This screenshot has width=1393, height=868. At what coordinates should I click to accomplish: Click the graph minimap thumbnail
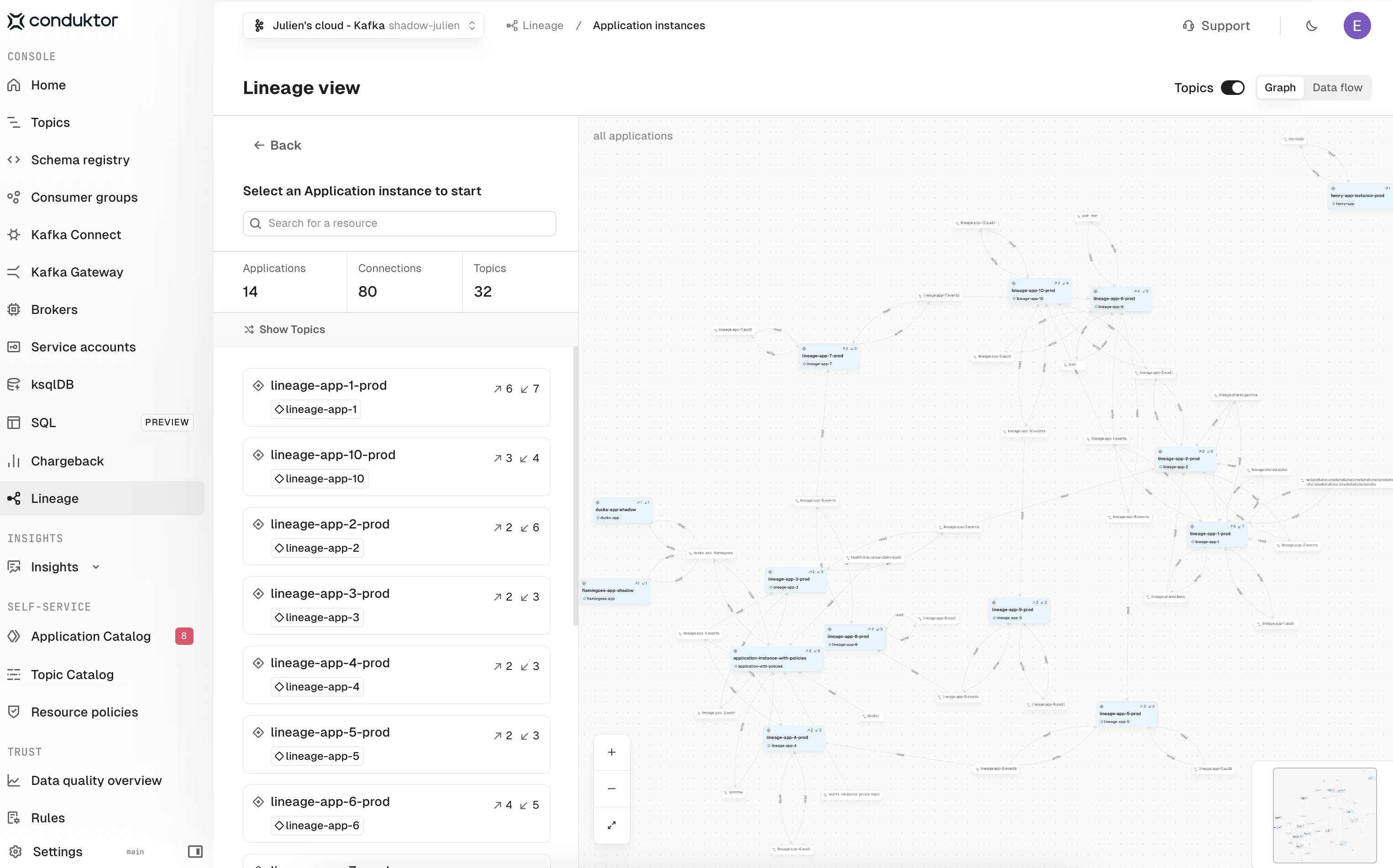click(1325, 815)
